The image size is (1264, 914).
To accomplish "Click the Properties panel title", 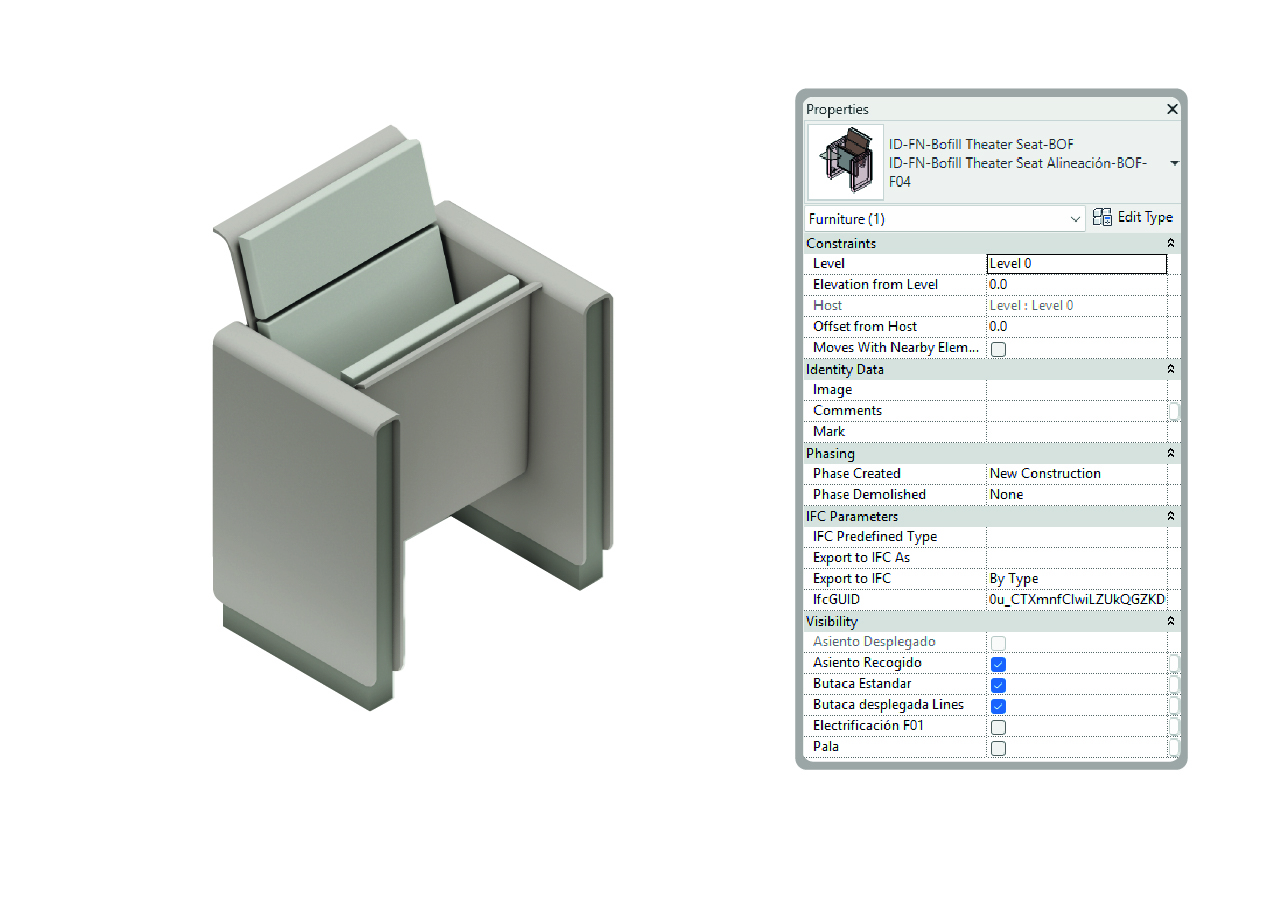I will point(837,109).
